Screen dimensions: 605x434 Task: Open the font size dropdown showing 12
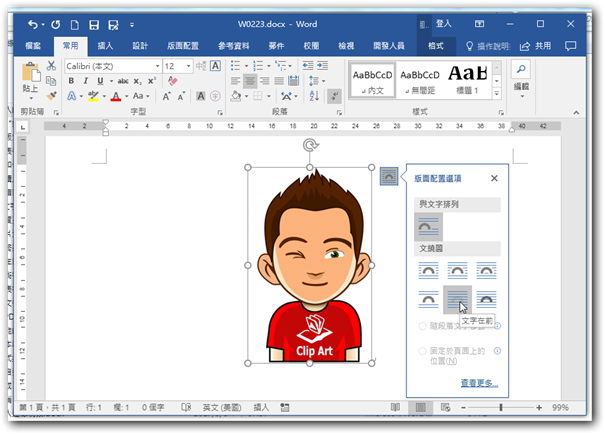188,66
